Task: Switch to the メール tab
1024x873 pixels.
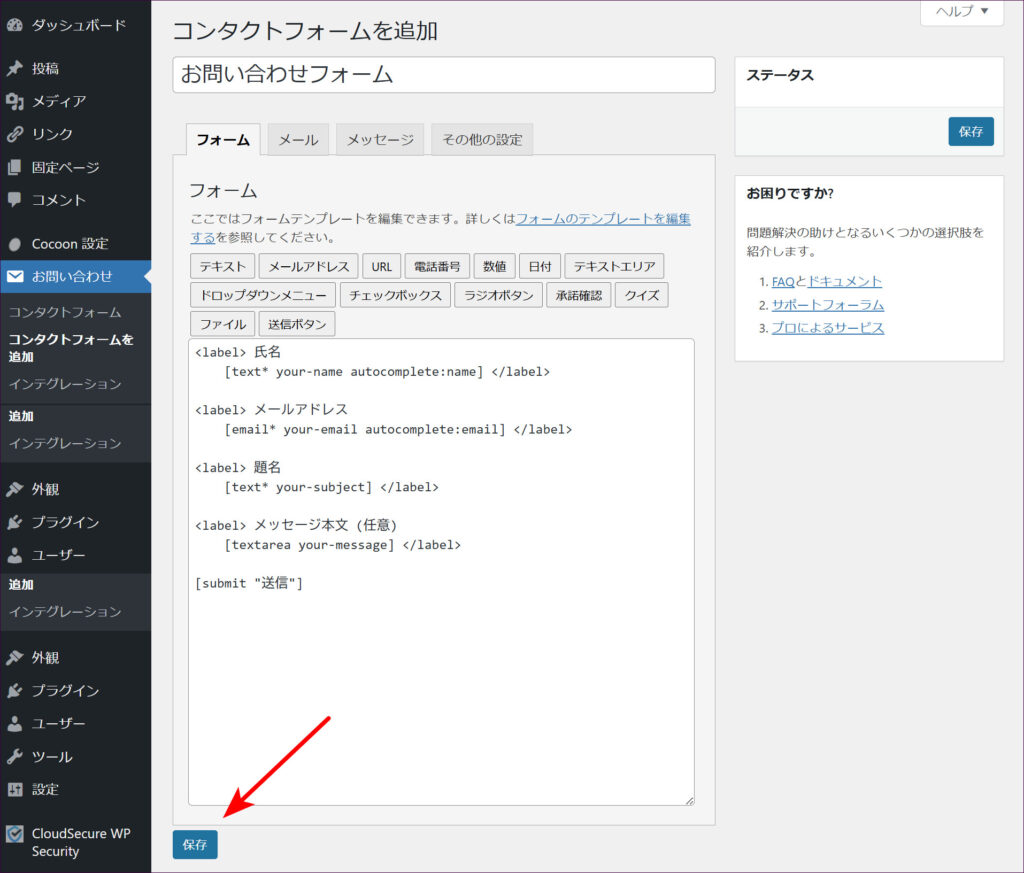Action: (x=298, y=140)
